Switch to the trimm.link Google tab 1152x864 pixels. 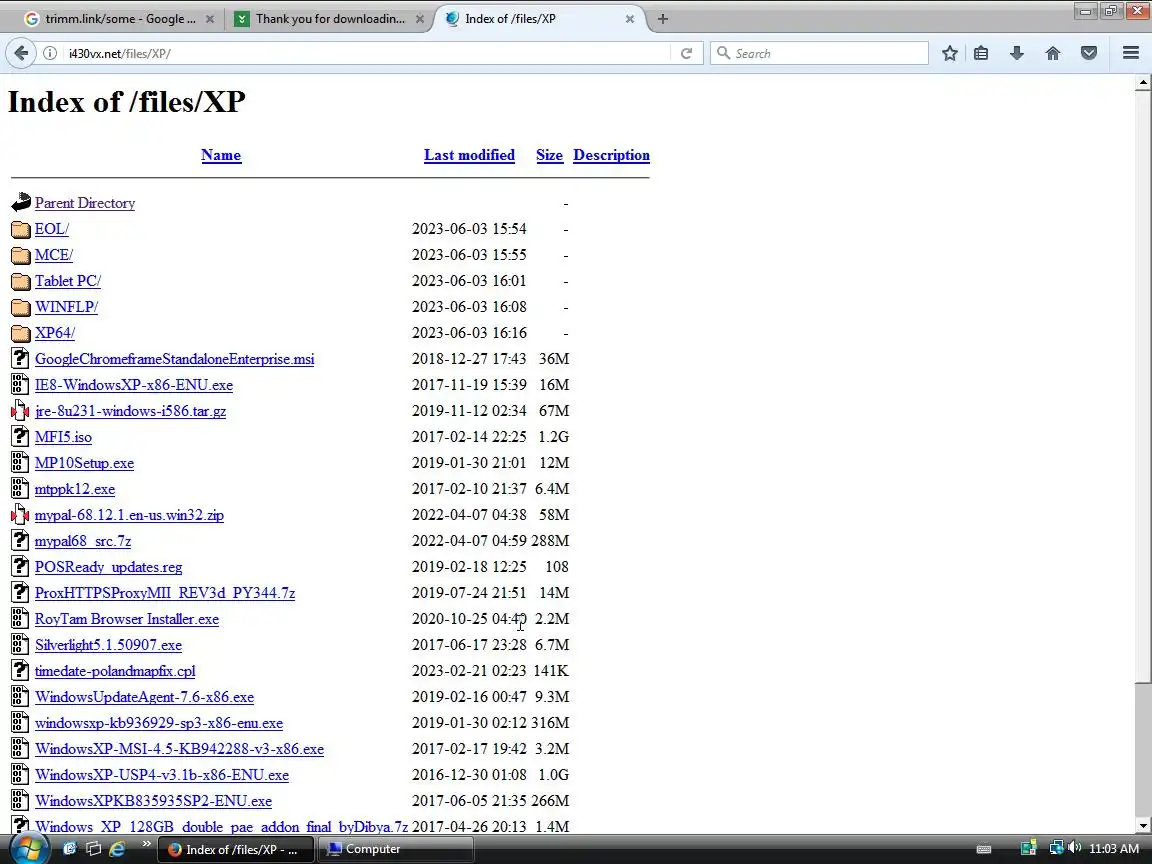pyautogui.click(x=120, y=19)
